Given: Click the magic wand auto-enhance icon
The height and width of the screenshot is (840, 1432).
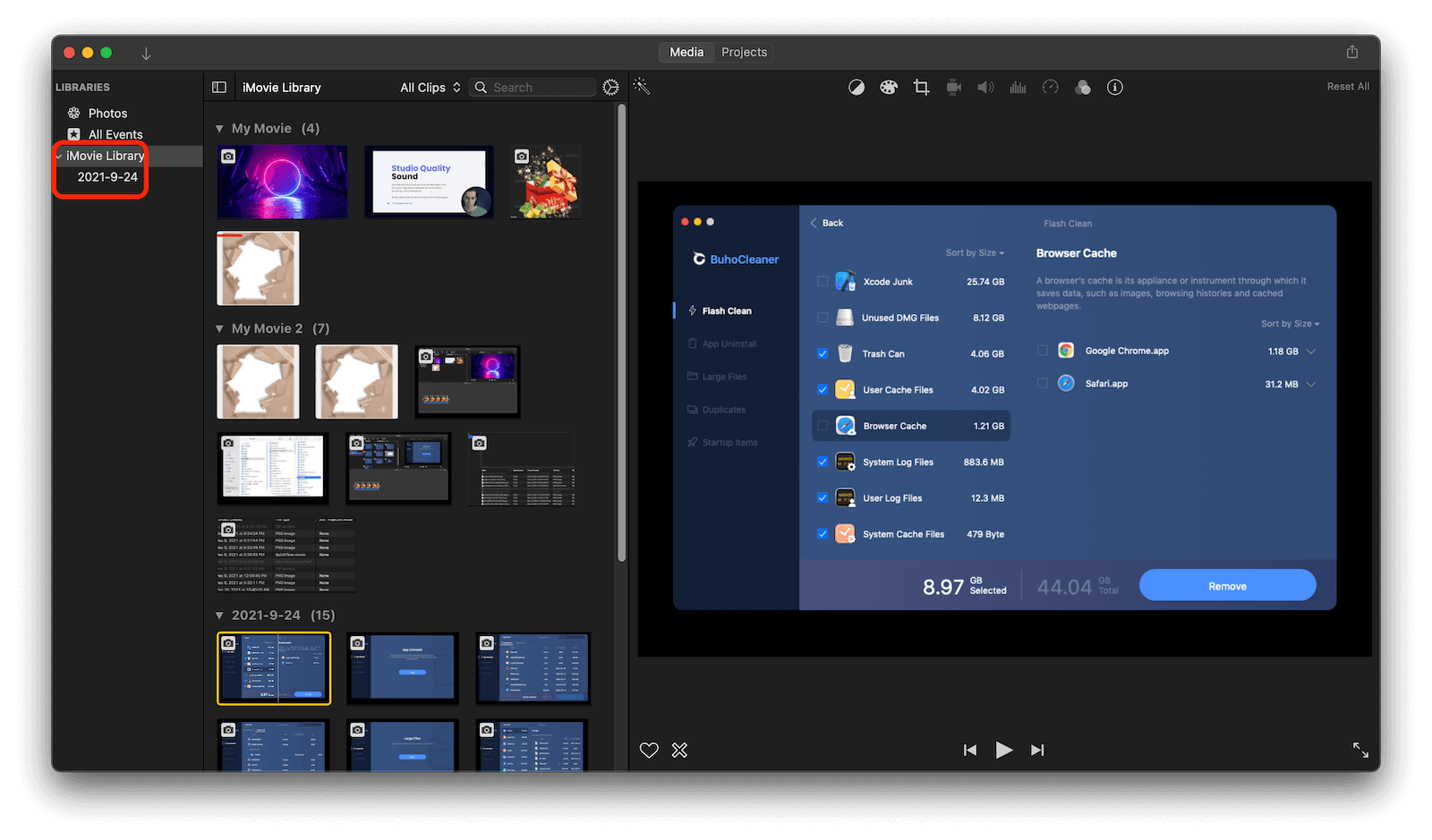Looking at the screenshot, I should tap(642, 86).
